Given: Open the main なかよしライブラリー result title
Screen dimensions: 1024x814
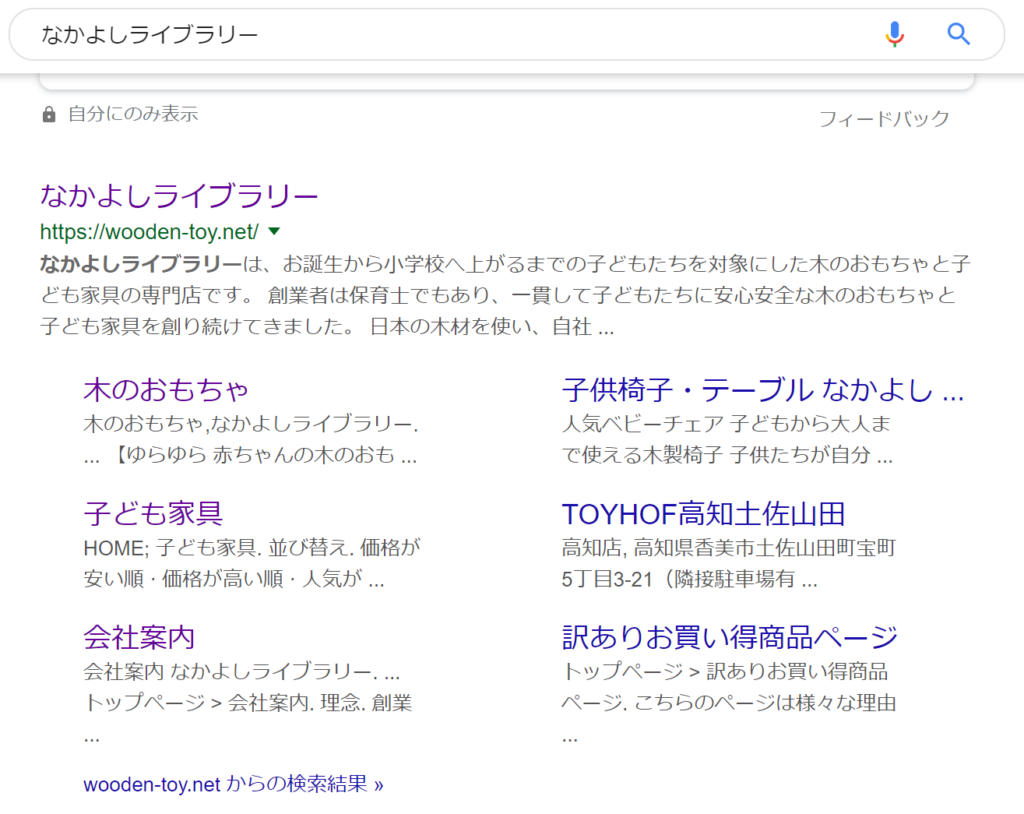Looking at the screenshot, I should tap(179, 195).
